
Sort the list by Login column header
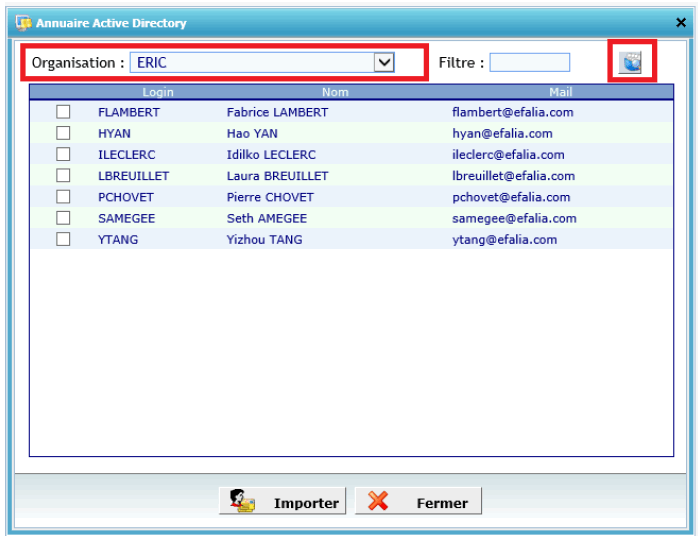click(157, 92)
